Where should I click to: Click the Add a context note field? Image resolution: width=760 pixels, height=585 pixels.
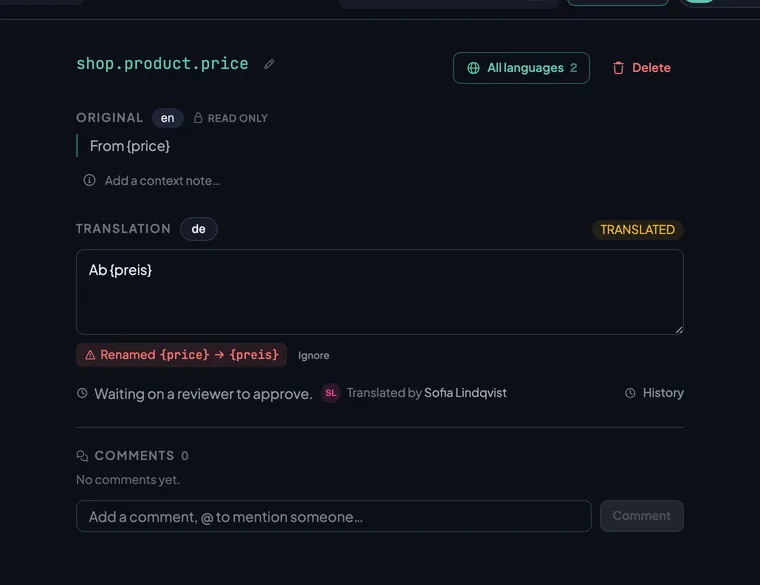pyautogui.click(x=162, y=181)
